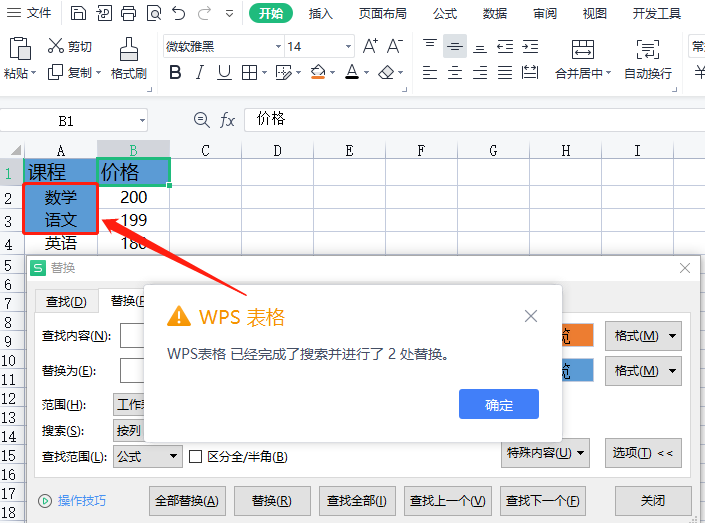The image size is (705, 523).
Task: Click the Paste clipboard icon
Action: (20, 48)
